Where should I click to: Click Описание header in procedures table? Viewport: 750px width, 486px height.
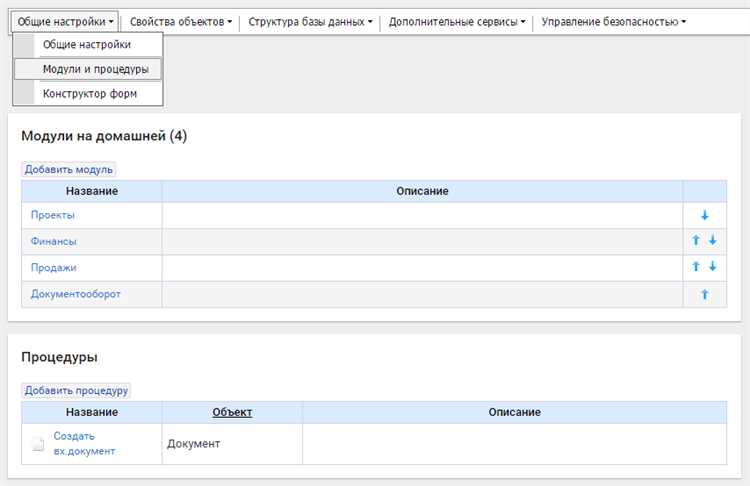tap(515, 412)
